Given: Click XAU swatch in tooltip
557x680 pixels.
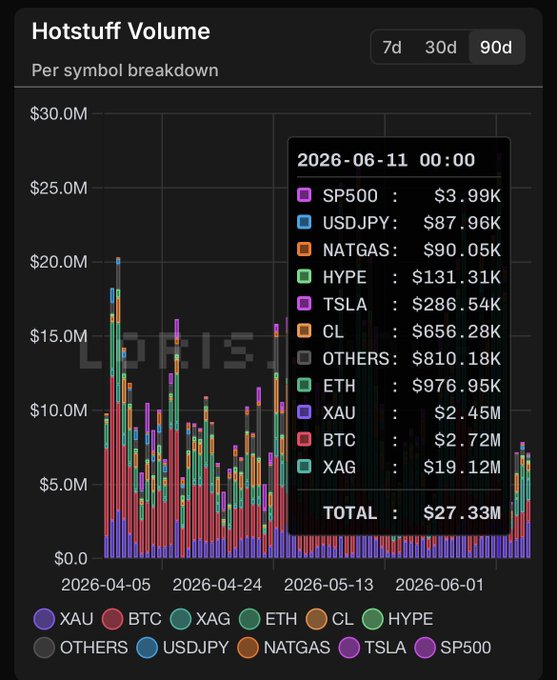Looking at the screenshot, I should pyautogui.click(x=304, y=412).
